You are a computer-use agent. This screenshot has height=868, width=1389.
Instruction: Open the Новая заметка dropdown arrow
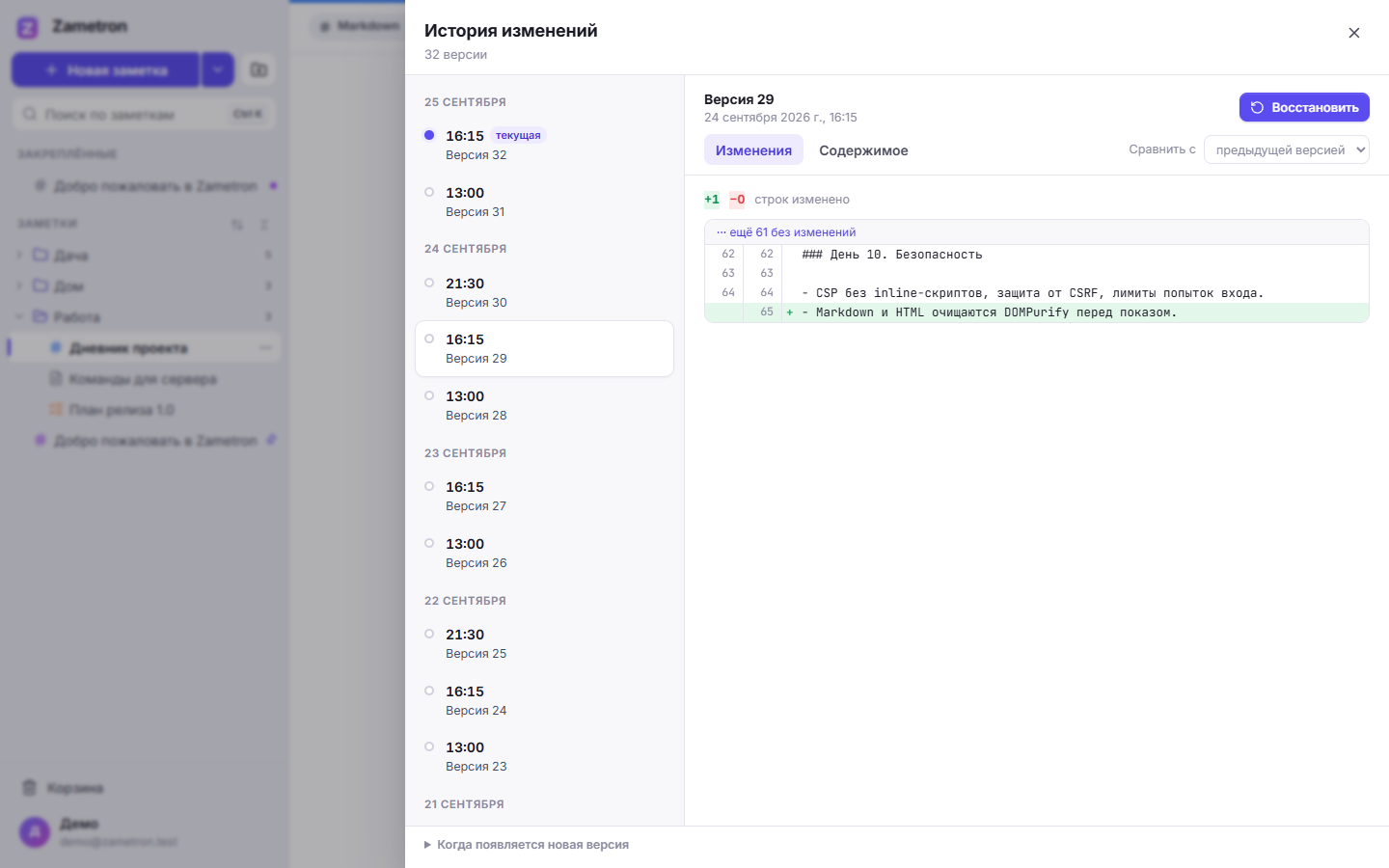tap(218, 69)
